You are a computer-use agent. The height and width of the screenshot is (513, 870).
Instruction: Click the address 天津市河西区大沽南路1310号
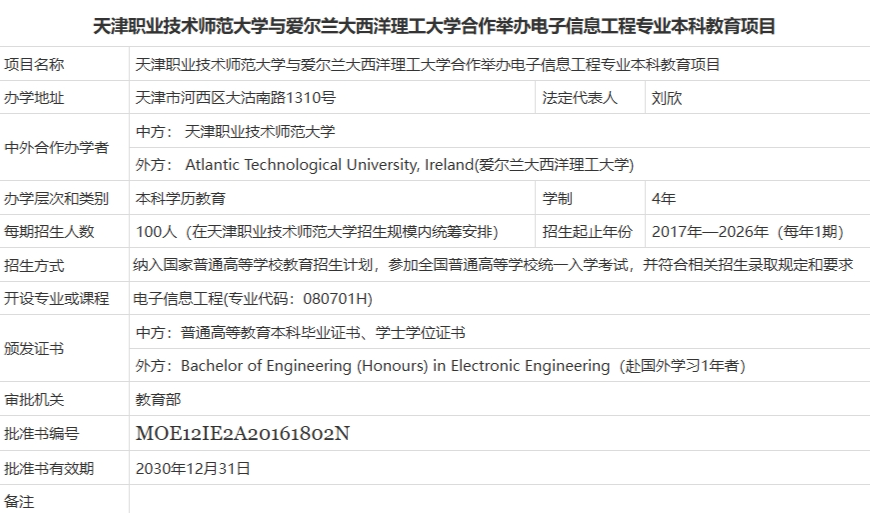tap(235, 98)
